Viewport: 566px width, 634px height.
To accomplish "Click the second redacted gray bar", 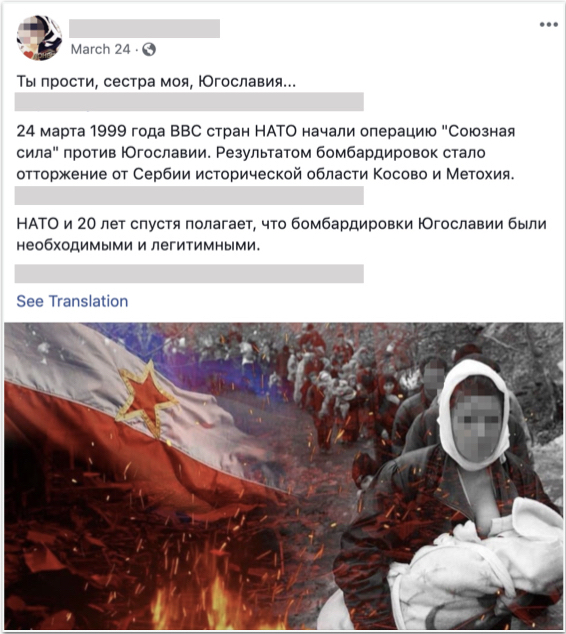I will pyautogui.click(x=189, y=195).
